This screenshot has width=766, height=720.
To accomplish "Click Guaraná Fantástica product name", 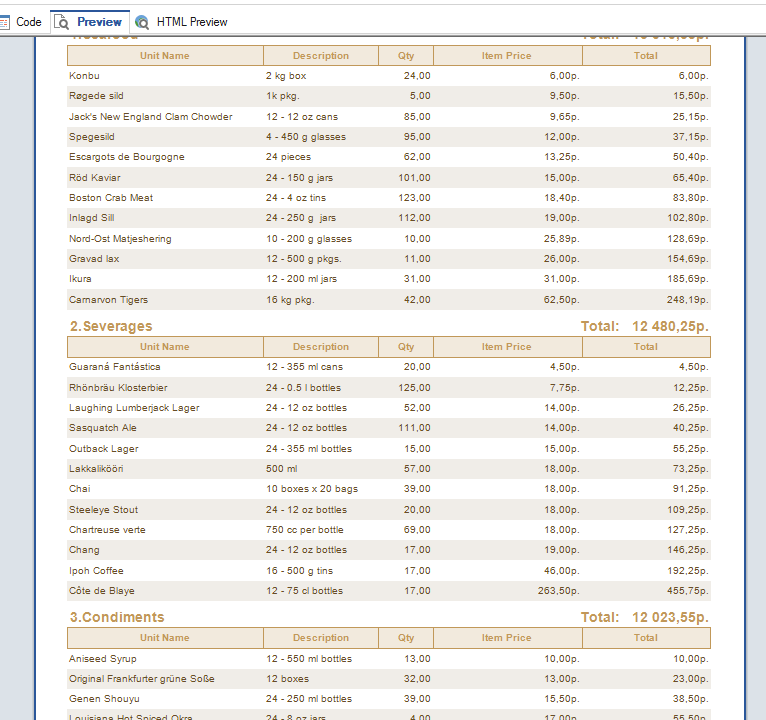I will coord(115,367).
